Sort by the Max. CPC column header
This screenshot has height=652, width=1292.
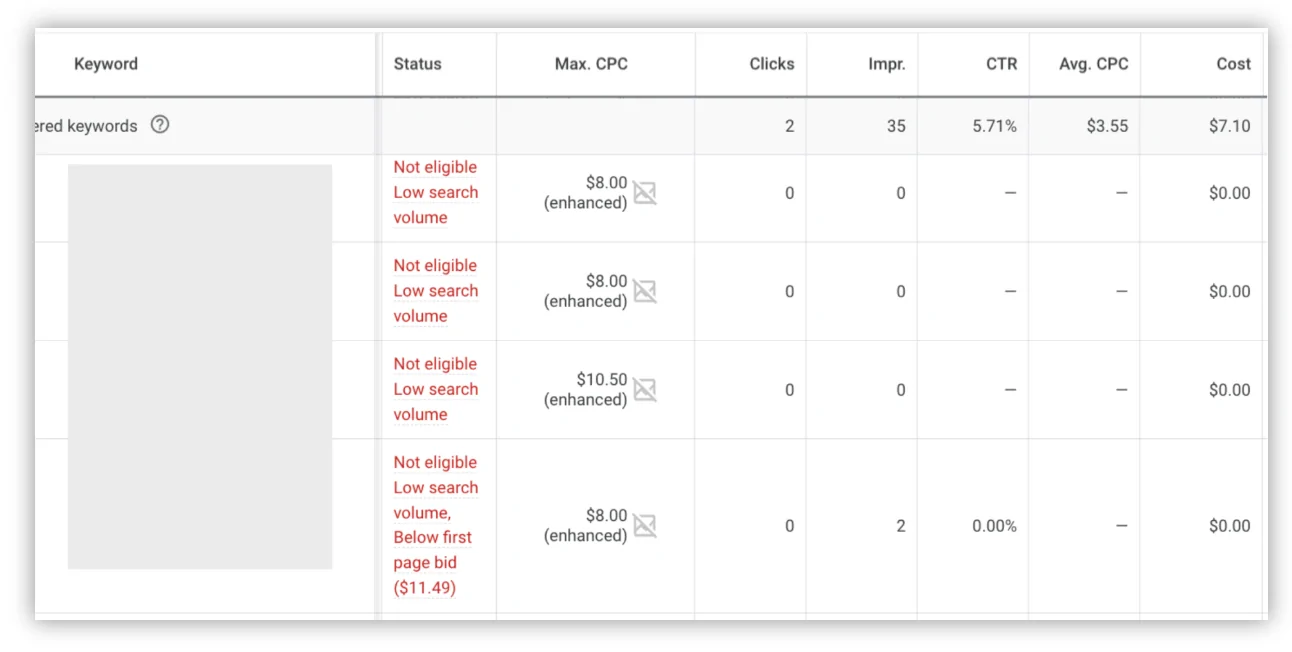pyautogui.click(x=591, y=64)
